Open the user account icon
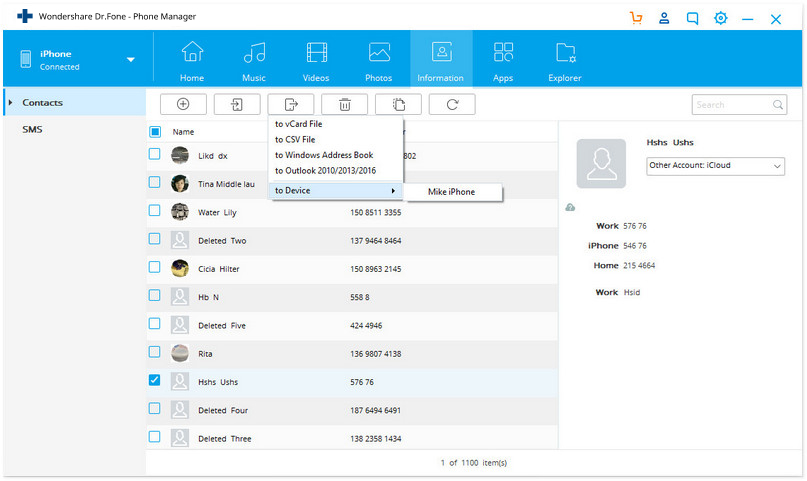This screenshot has width=807, height=481. 664,19
